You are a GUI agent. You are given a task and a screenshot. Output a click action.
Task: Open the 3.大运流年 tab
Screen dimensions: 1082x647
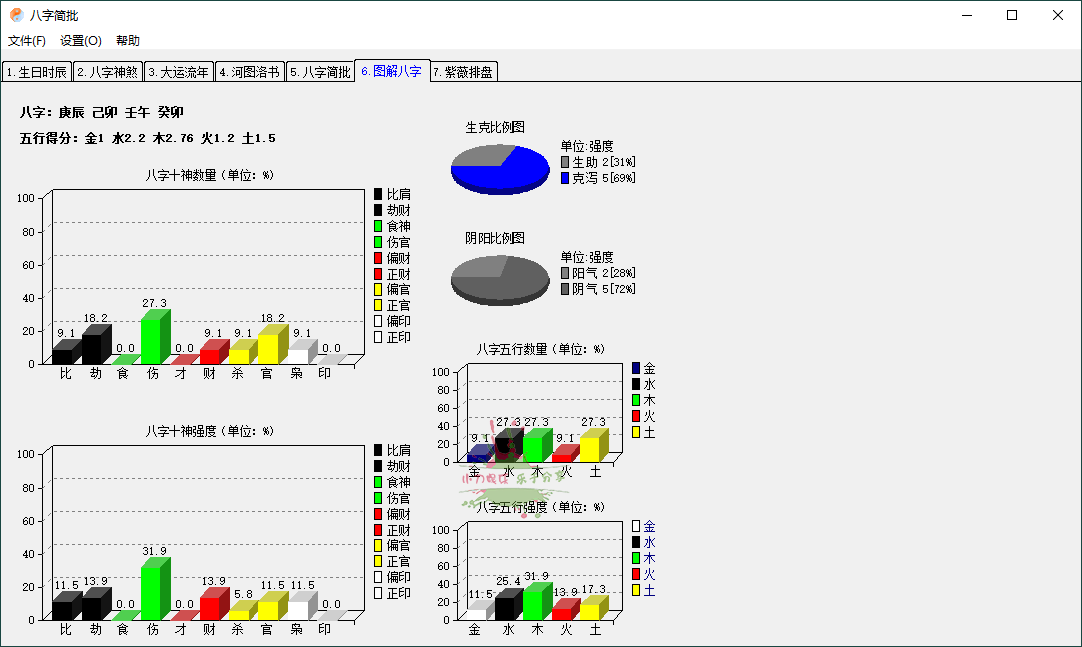[178, 72]
